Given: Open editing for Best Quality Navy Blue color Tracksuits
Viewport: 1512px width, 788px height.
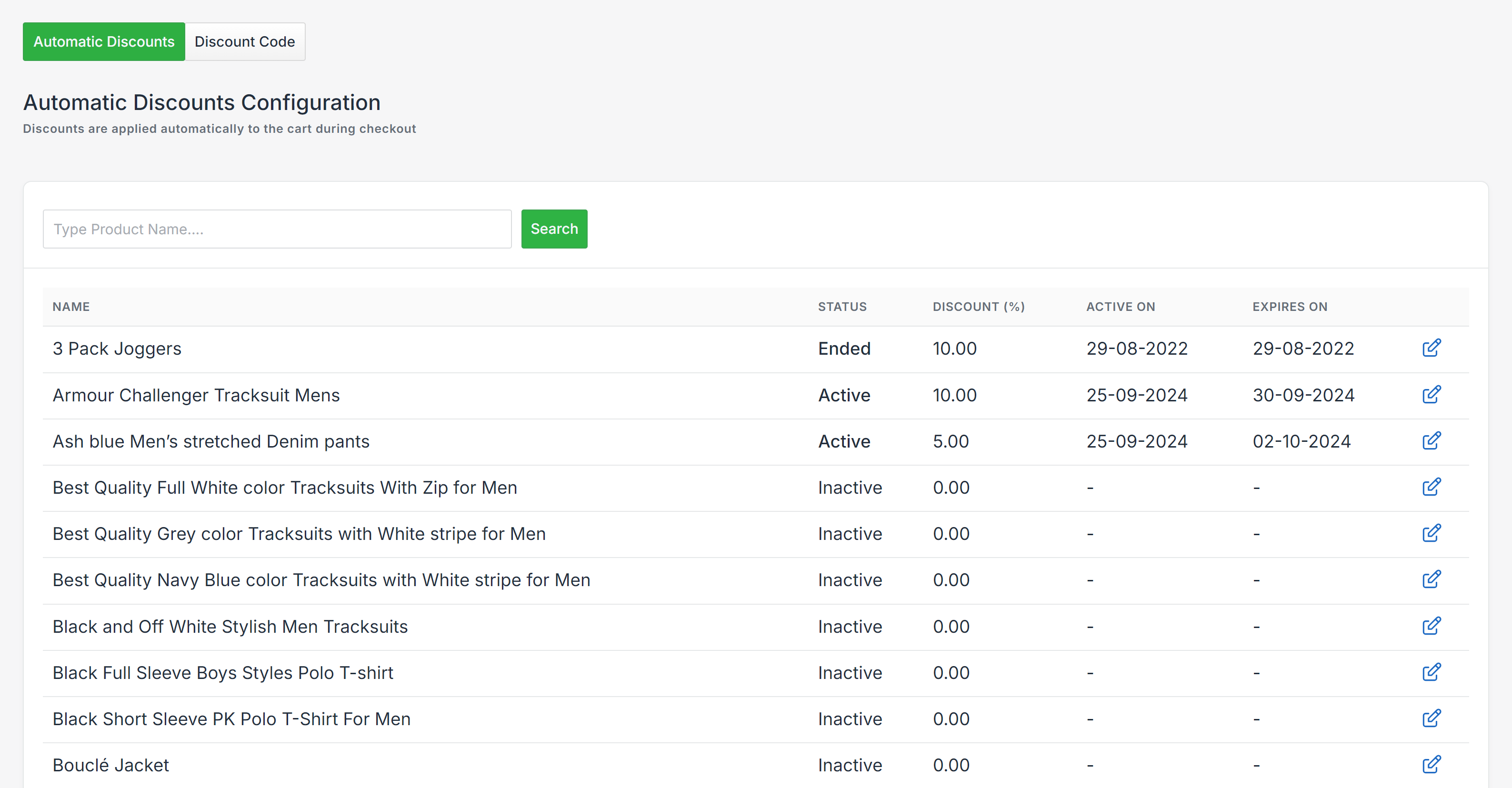Looking at the screenshot, I should click(1432, 580).
